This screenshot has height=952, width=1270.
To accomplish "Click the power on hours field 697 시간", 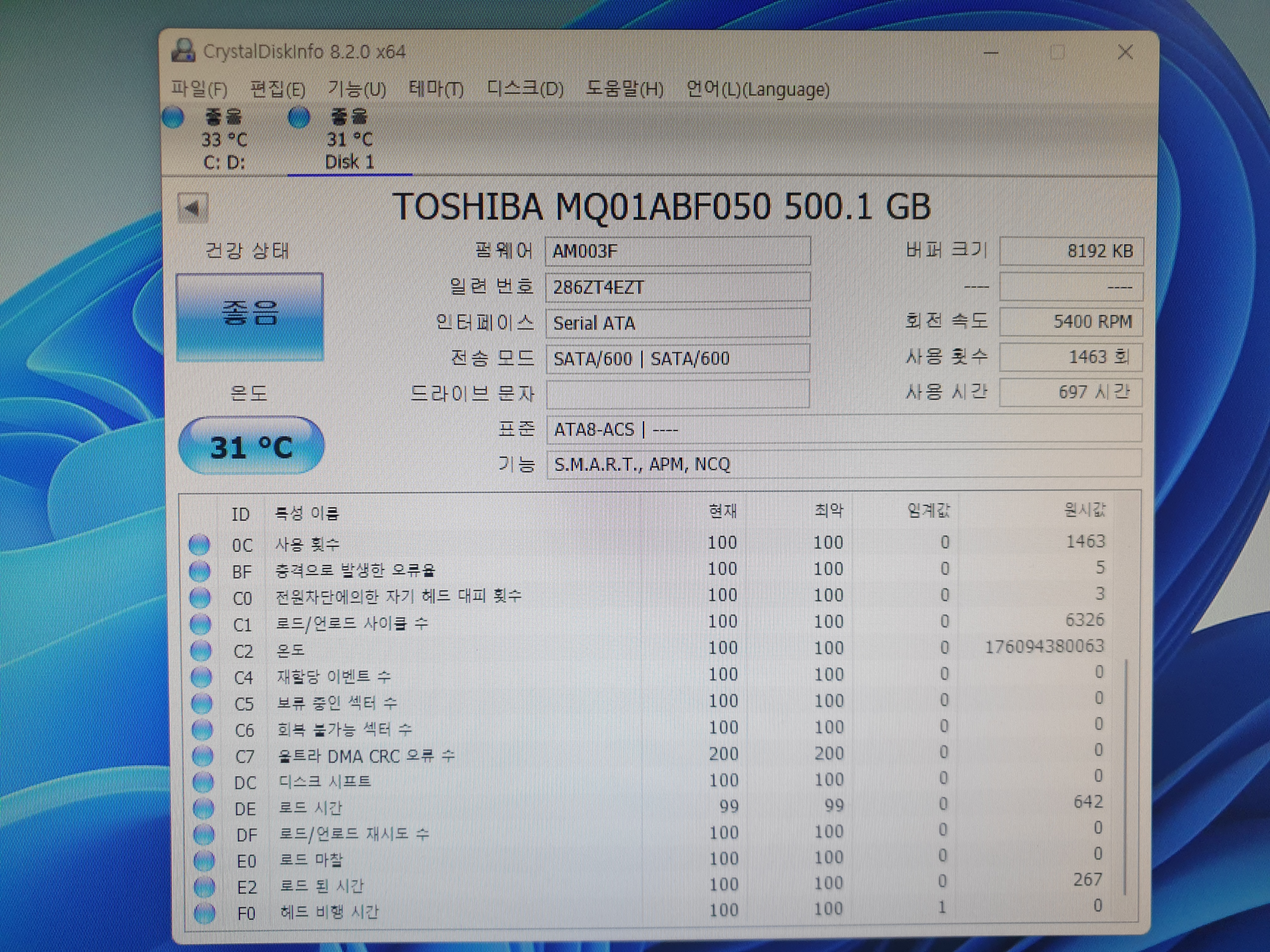I will pyautogui.click(x=1071, y=392).
